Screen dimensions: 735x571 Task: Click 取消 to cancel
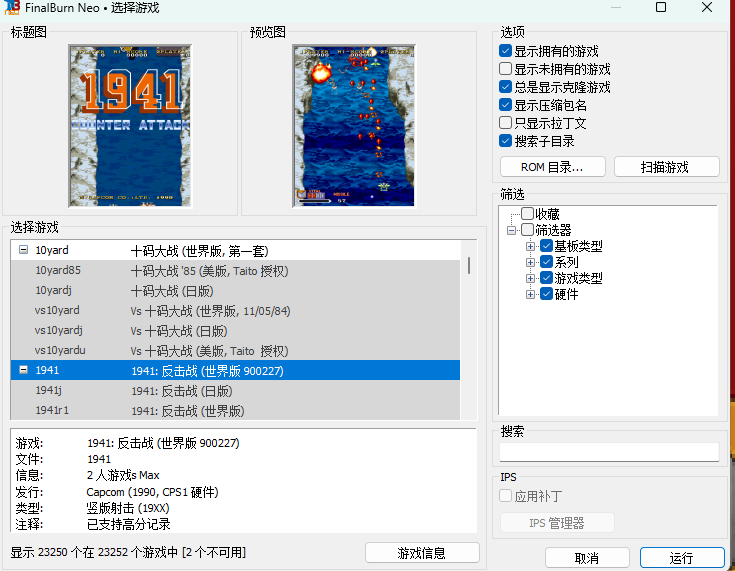tap(587, 558)
